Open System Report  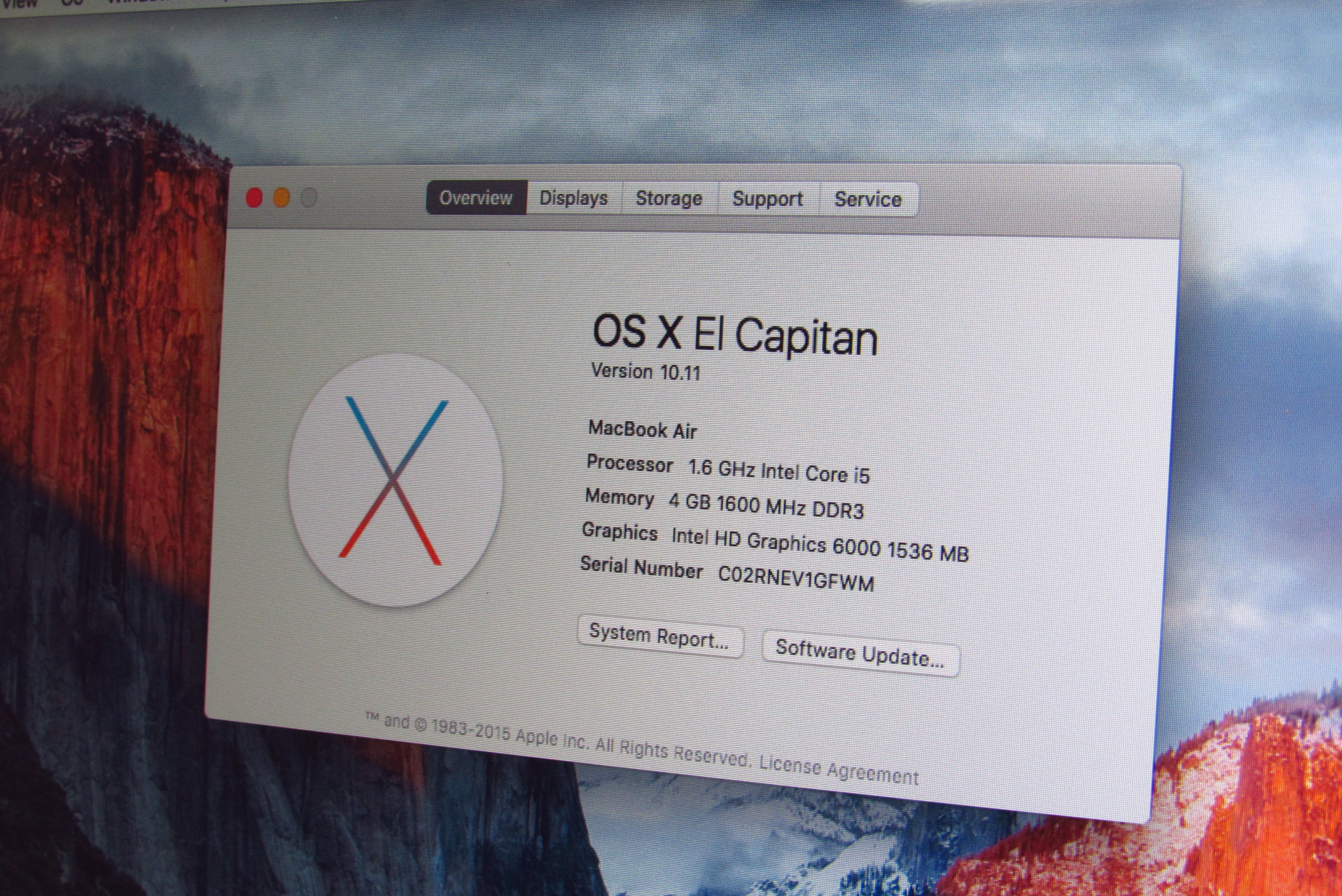click(659, 636)
